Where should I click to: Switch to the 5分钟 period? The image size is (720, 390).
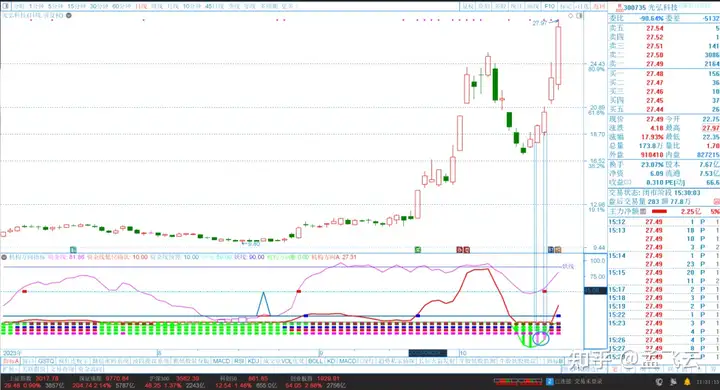(56, 6)
